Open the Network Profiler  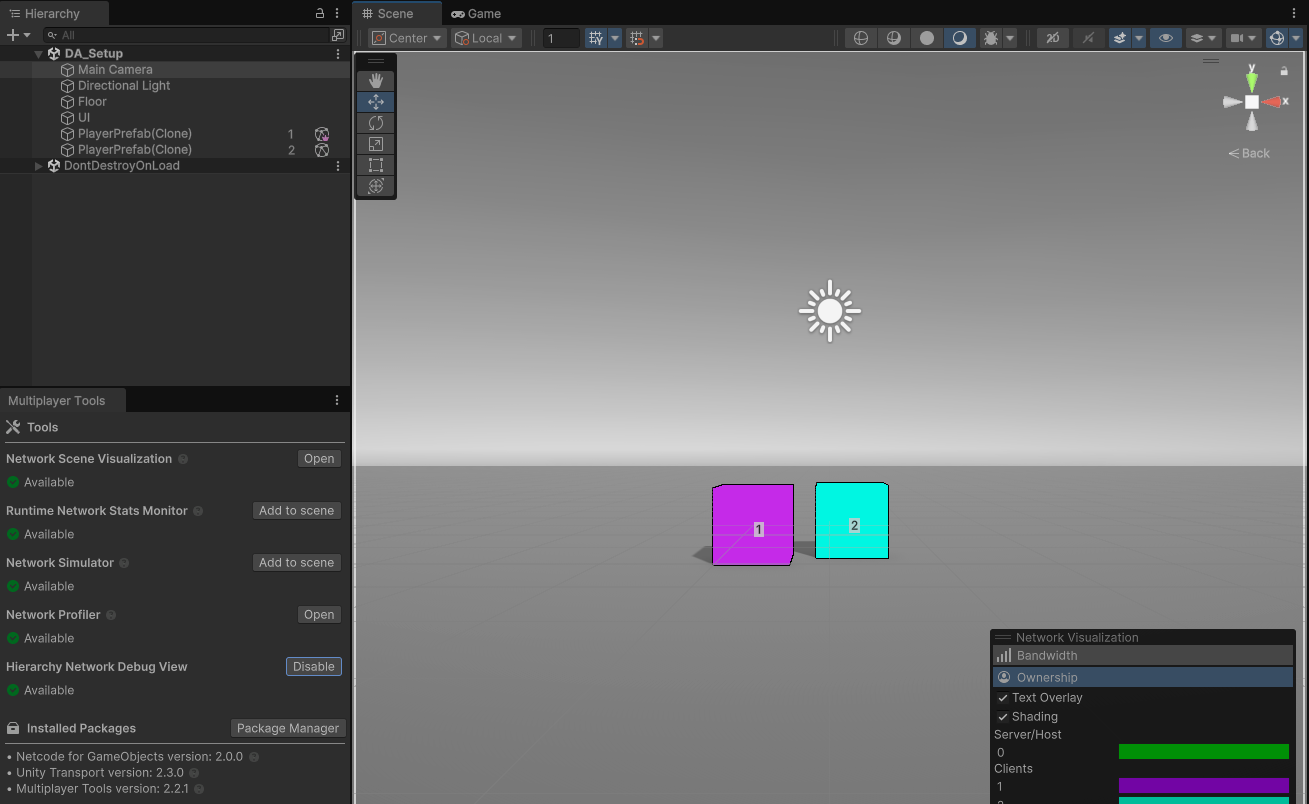319,615
